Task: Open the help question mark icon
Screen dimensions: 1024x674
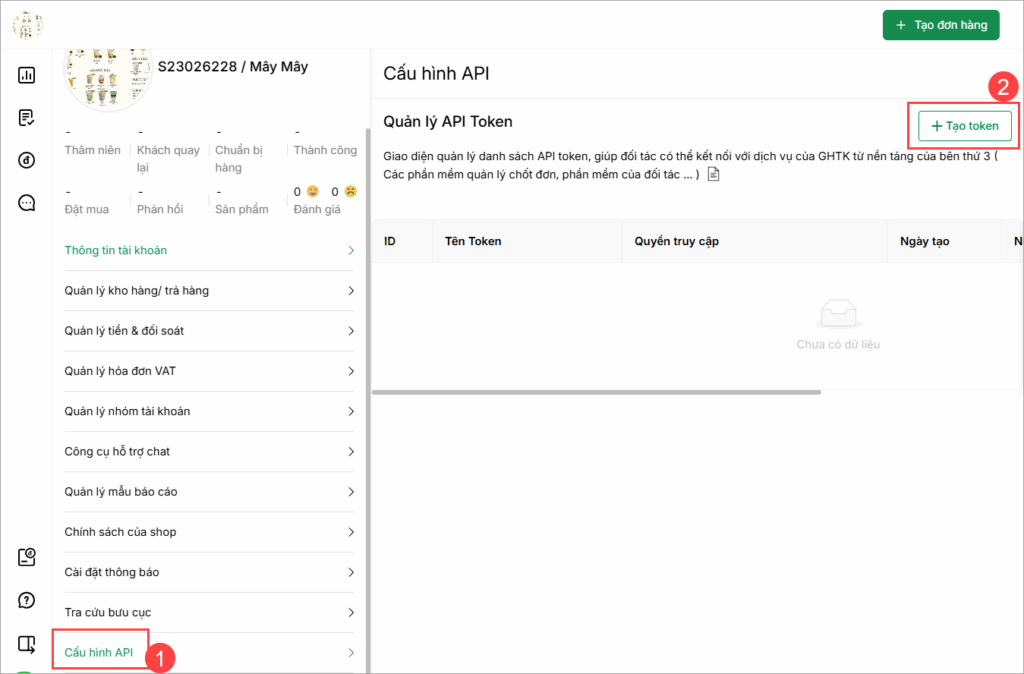Action: [x=27, y=600]
